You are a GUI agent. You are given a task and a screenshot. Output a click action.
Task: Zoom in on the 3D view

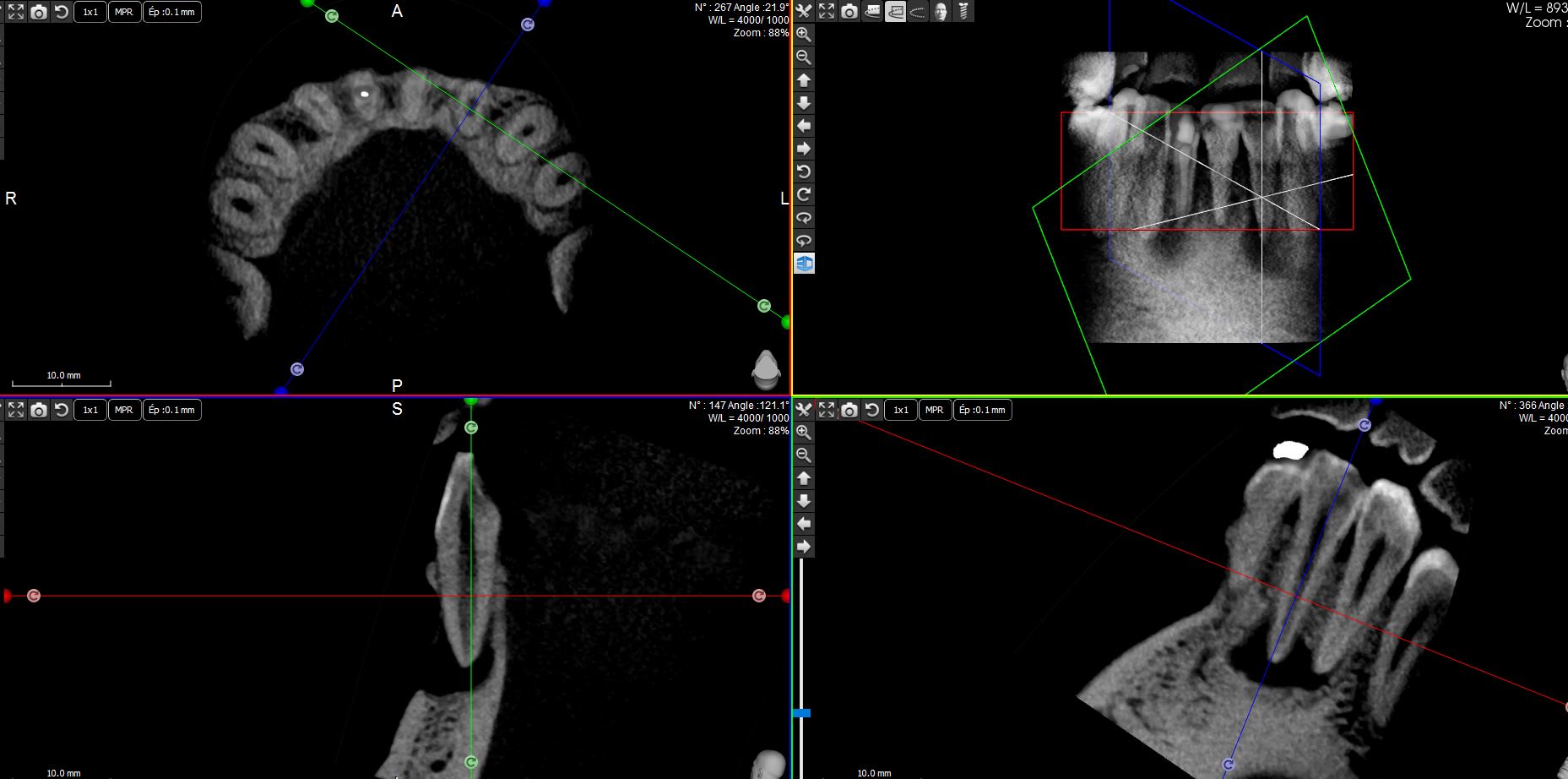804,35
